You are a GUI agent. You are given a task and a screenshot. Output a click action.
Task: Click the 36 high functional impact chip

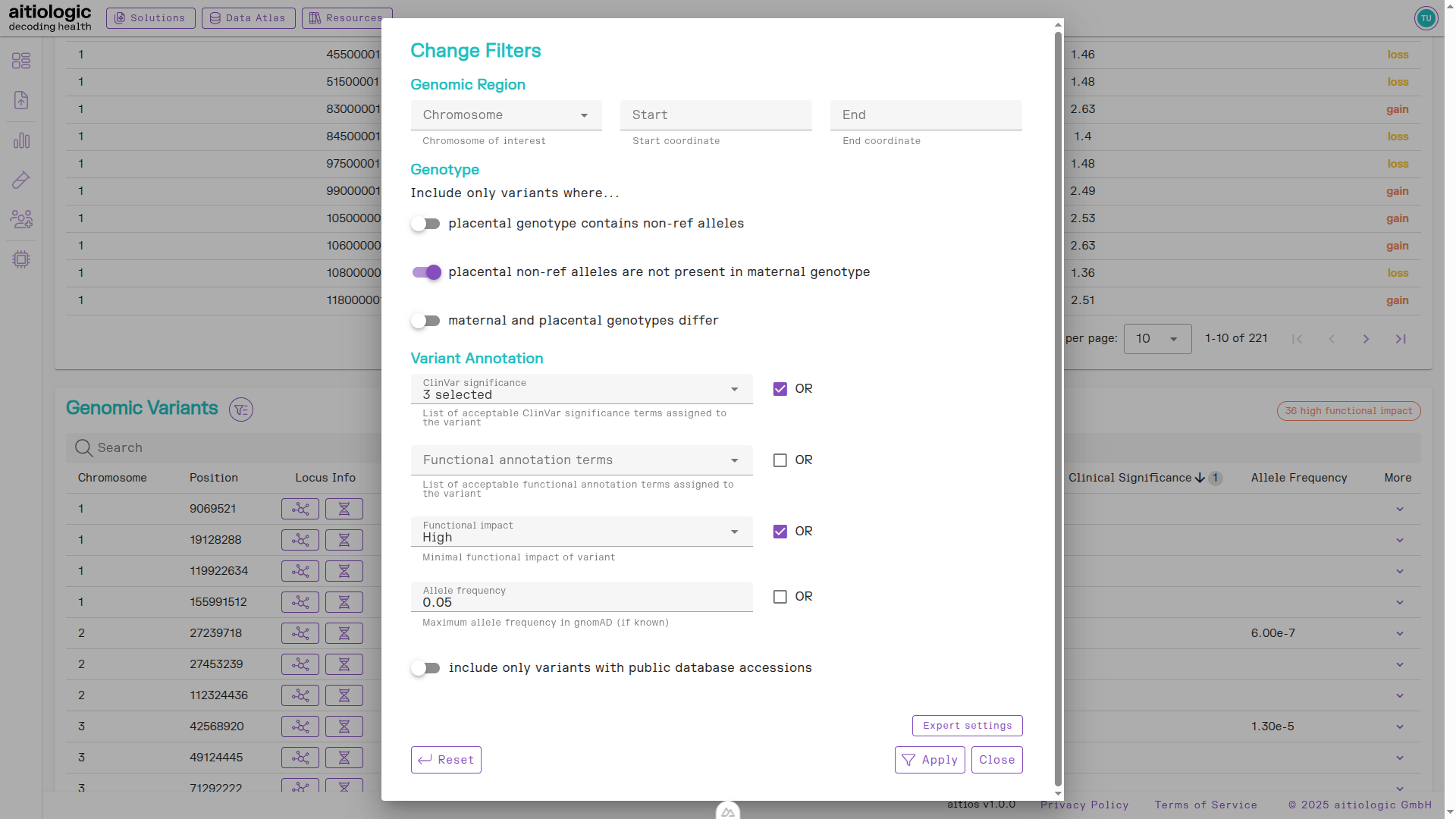click(x=1348, y=410)
